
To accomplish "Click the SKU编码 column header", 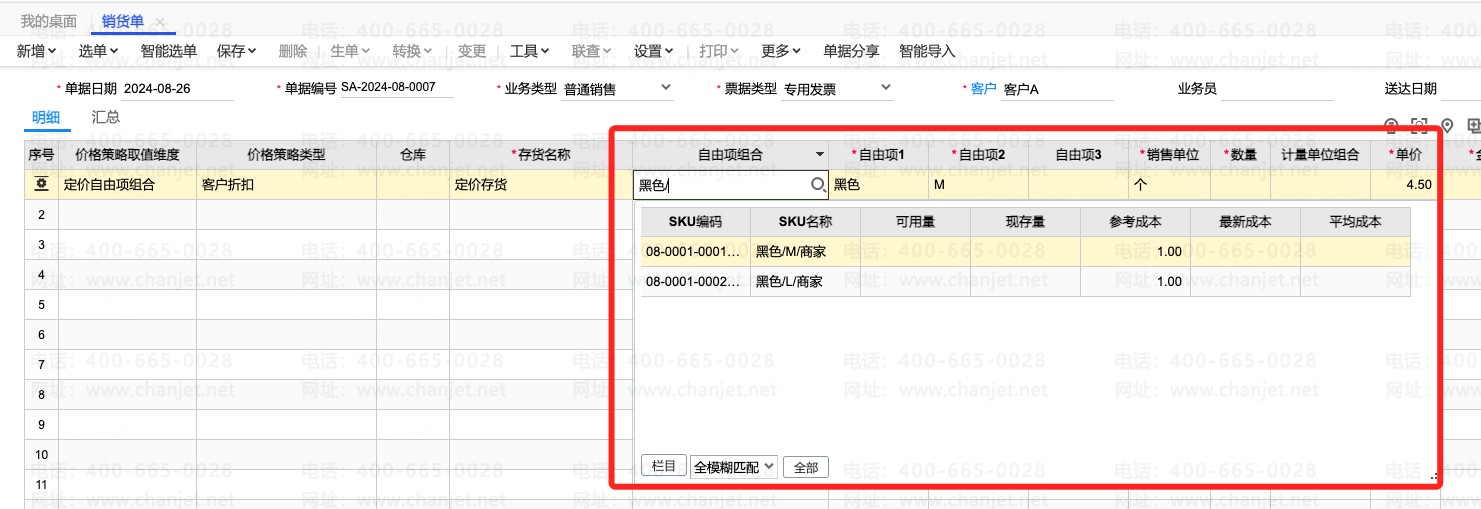I will click(695, 222).
